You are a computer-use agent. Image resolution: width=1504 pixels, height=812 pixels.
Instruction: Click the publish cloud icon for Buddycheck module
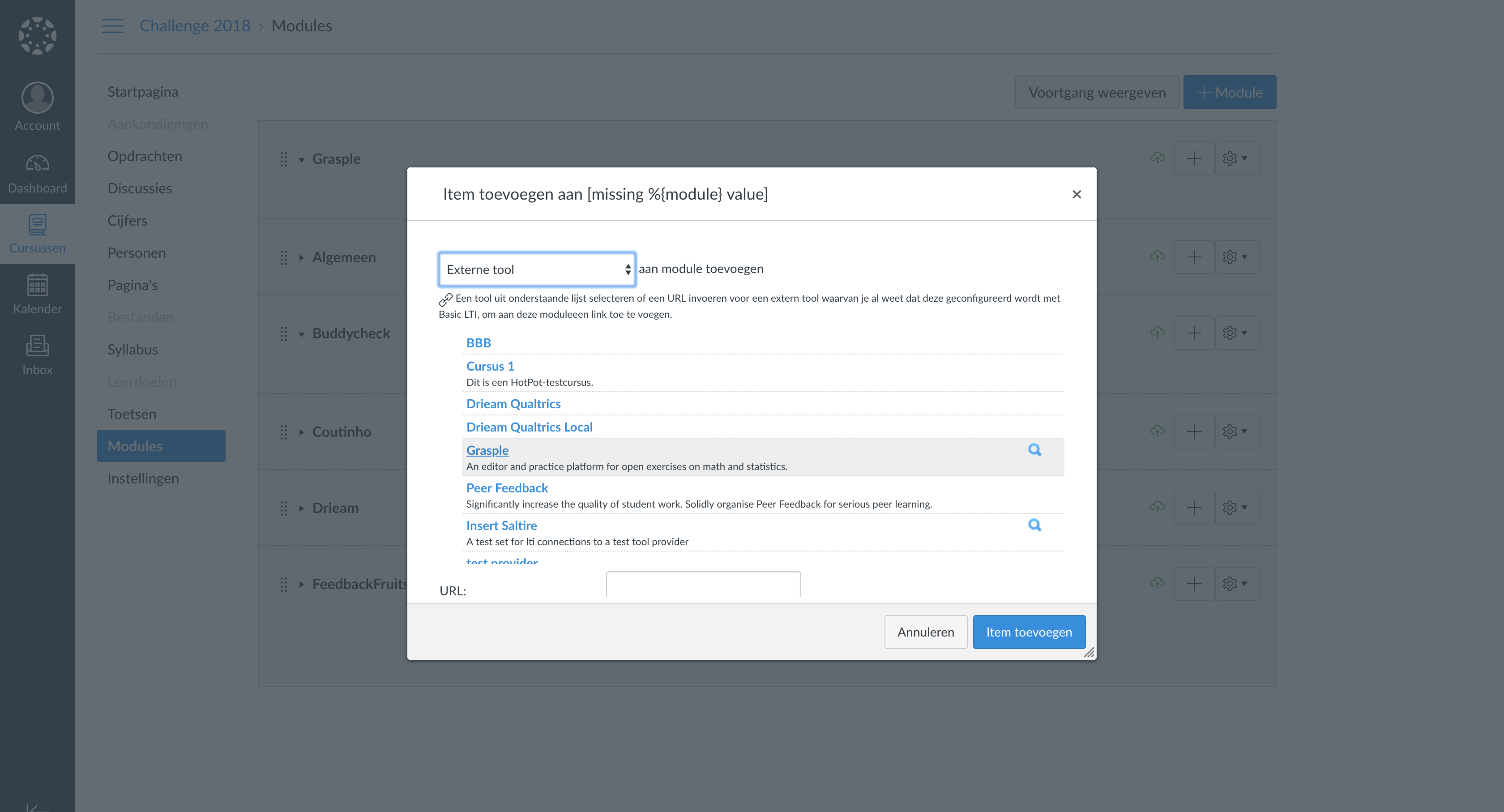1157,332
